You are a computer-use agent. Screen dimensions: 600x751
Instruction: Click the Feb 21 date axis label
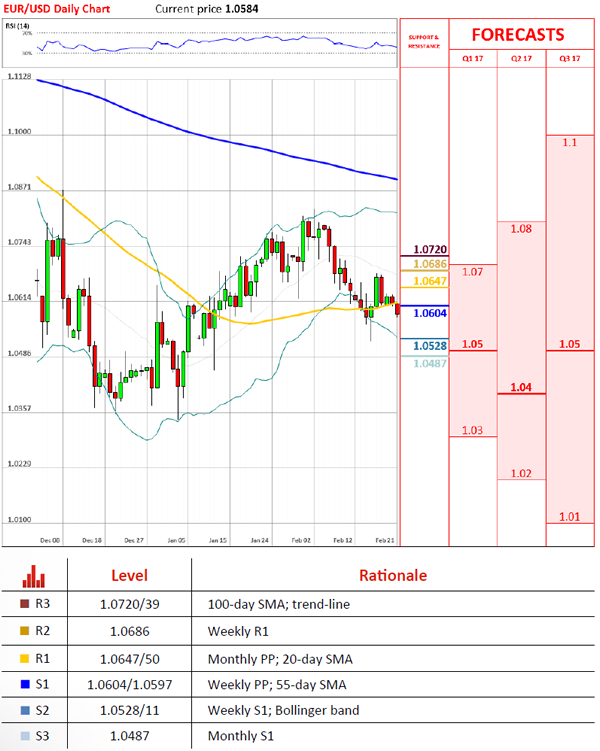385,540
